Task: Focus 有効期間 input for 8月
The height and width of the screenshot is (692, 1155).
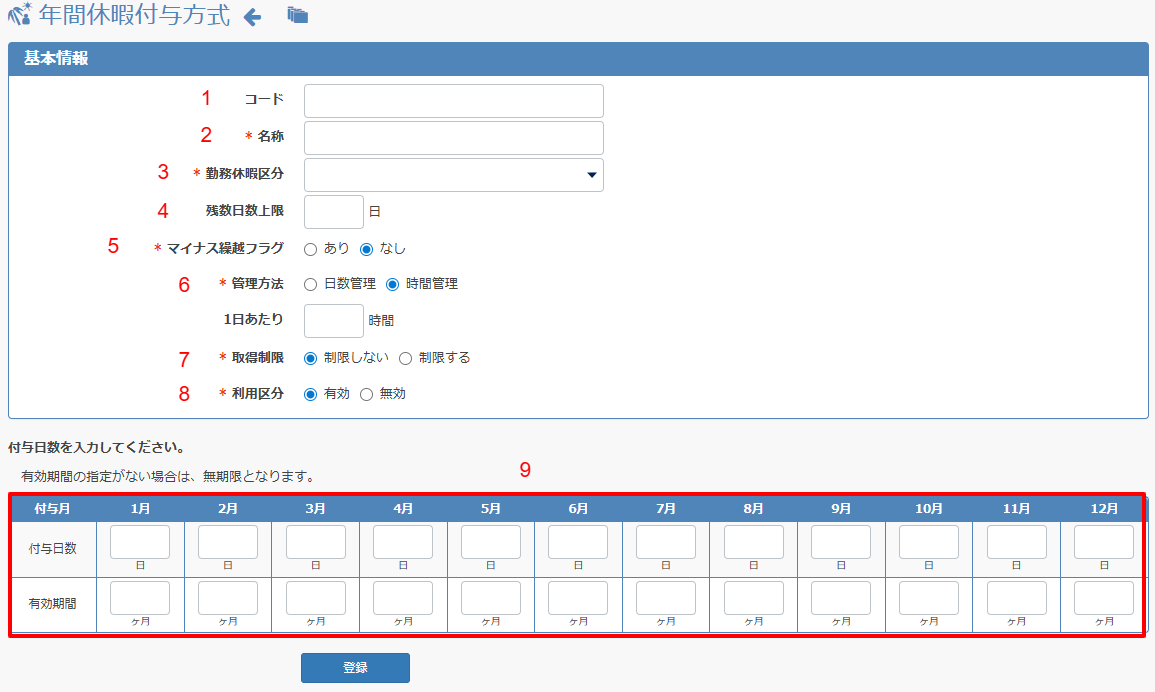Action: click(x=754, y=598)
